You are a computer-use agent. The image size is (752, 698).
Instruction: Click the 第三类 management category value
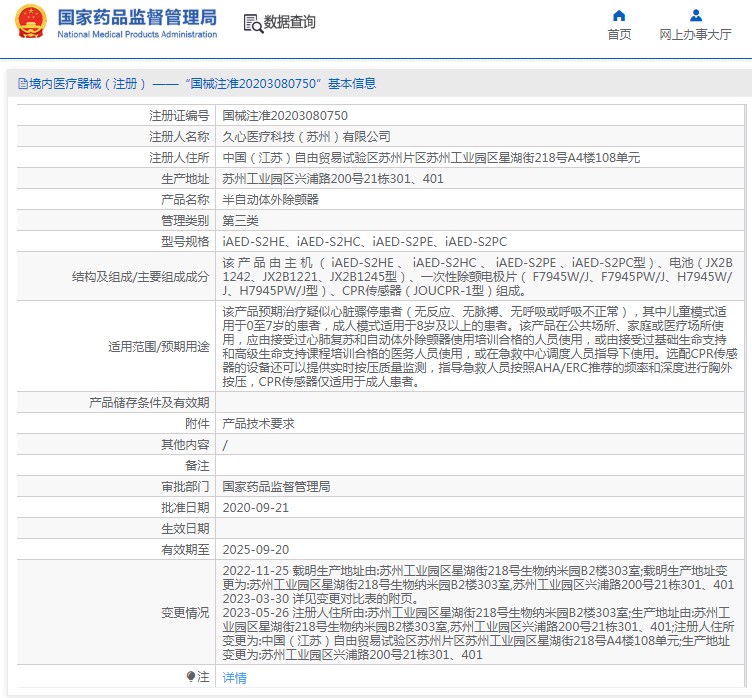point(240,220)
